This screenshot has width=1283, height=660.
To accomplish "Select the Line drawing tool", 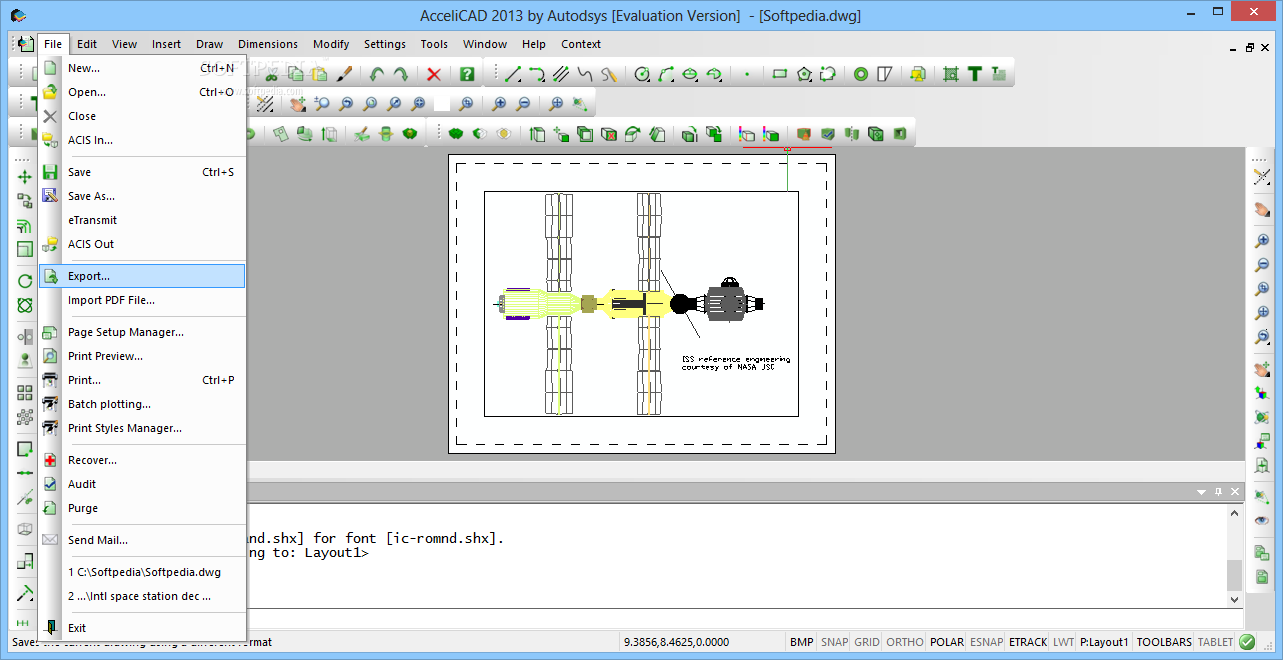I will (513, 74).
